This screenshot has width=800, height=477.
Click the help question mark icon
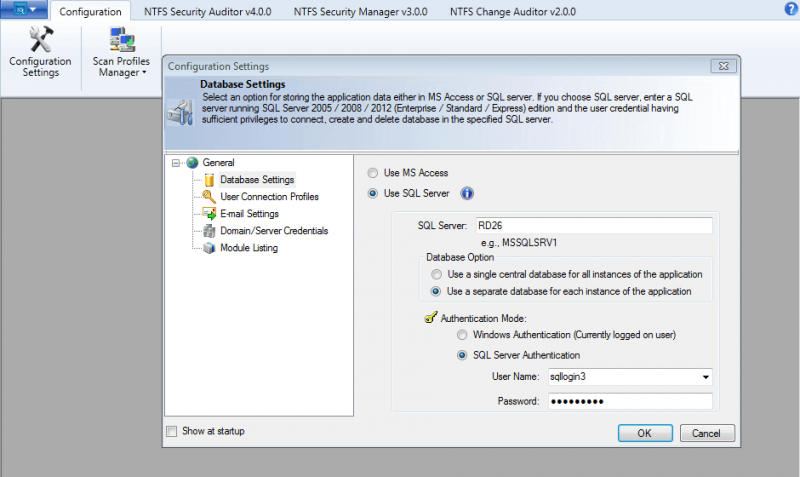[x=791, y=9]
